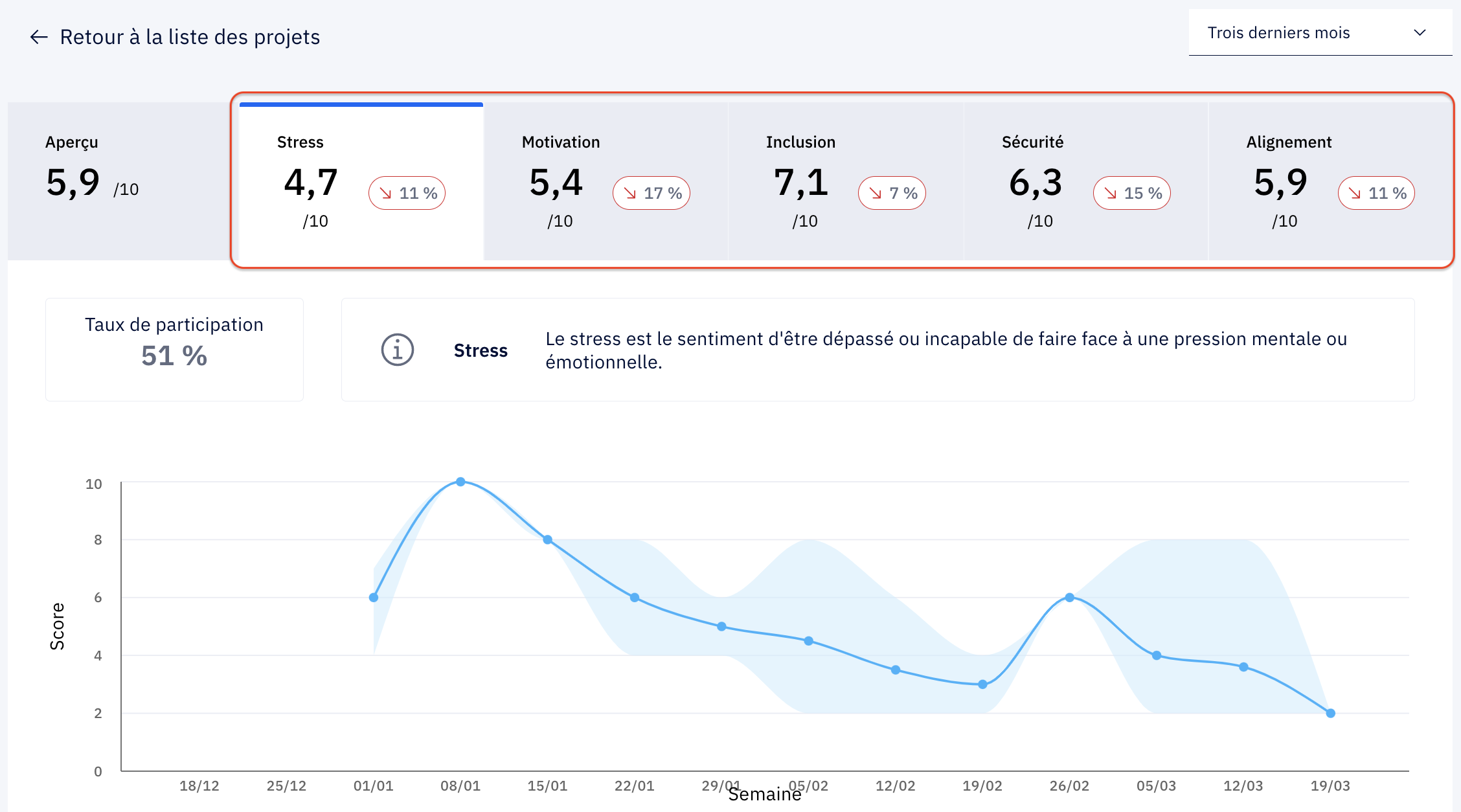Click the last chart point at 19/03
Image resolution: width=1461 pixels, height=812 pixels.
1330,713
